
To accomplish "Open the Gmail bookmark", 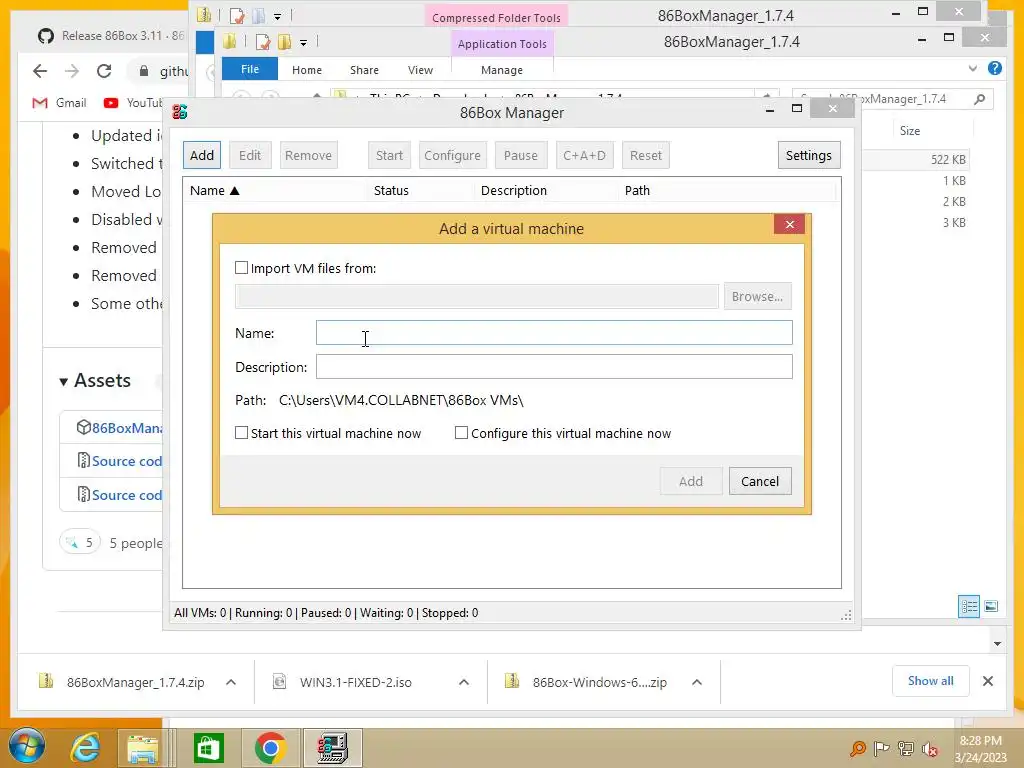I will click(59, 103).
